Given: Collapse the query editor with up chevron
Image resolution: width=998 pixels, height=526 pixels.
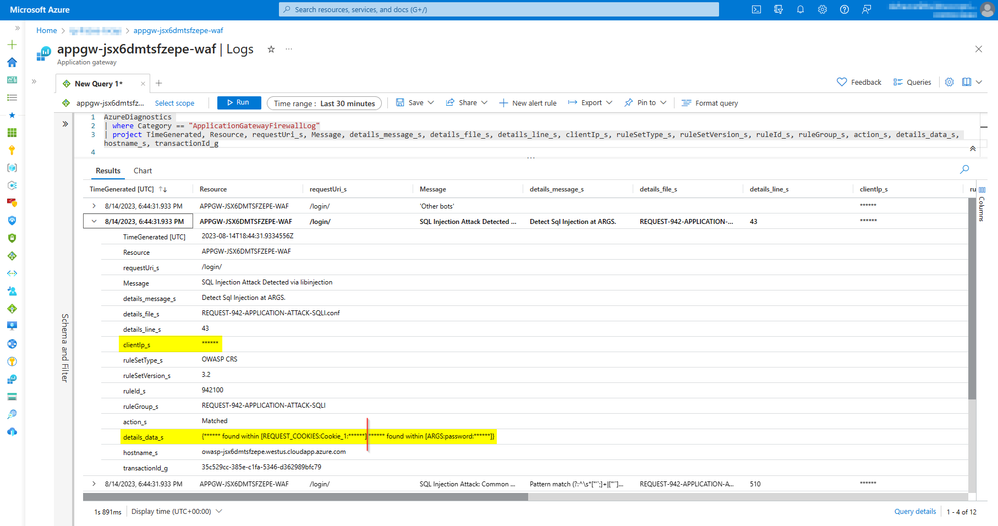Looking at the screenshot, I should coord(973,148).
